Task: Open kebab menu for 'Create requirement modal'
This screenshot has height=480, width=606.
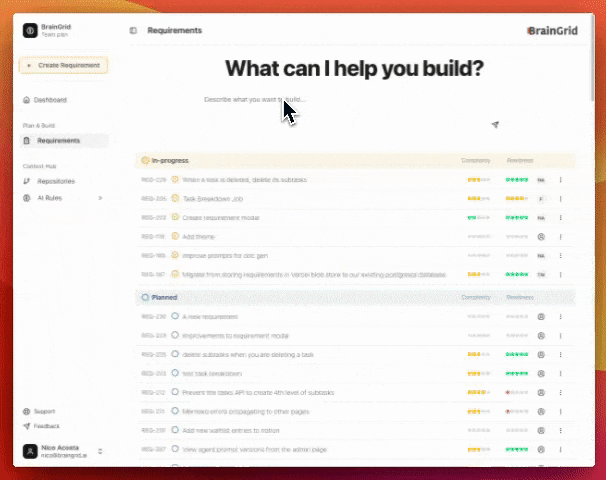Action: pos(560,218)
